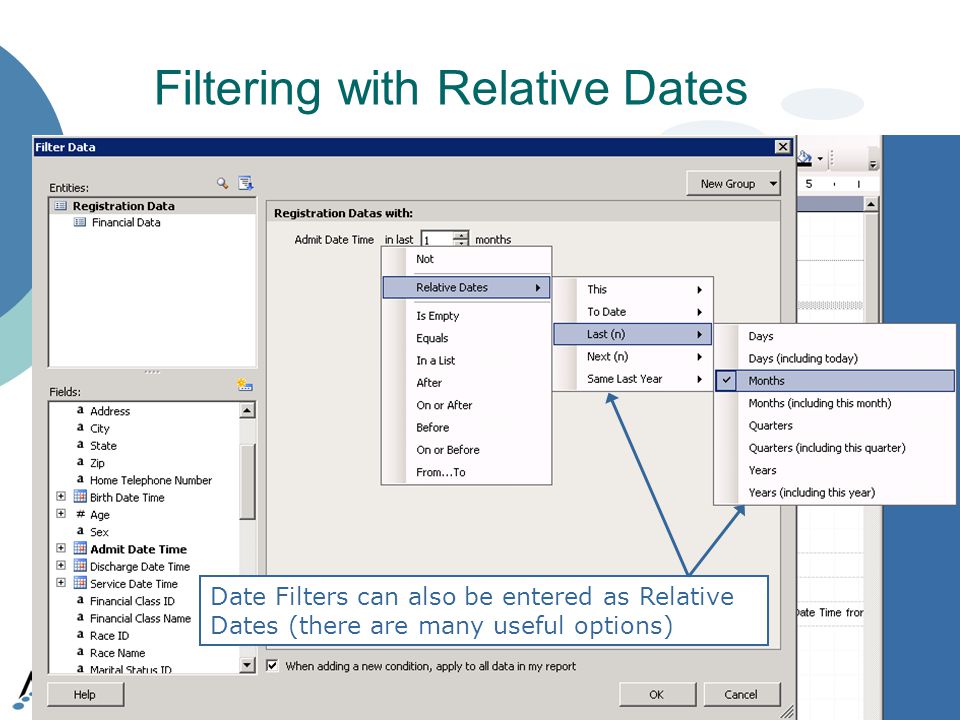
Task: Click the fill color bucket icon in background window
Action: point(805,158)
